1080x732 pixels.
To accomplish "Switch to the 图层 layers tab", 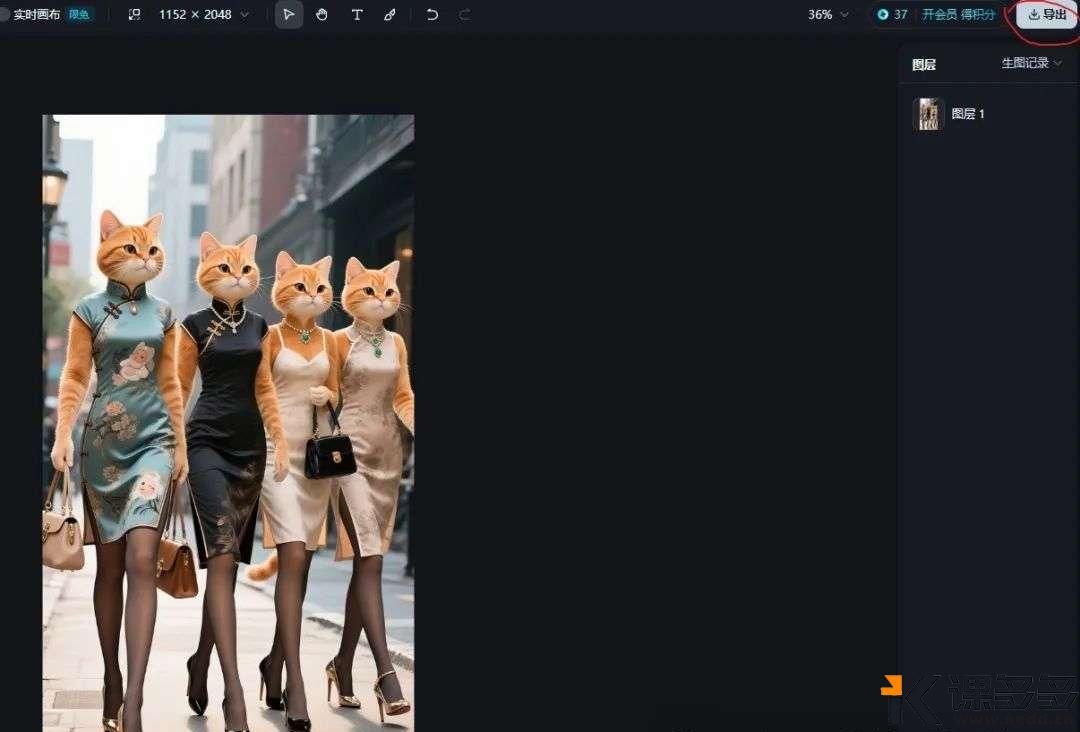I will pyautogui.click(x=924, y=65).
